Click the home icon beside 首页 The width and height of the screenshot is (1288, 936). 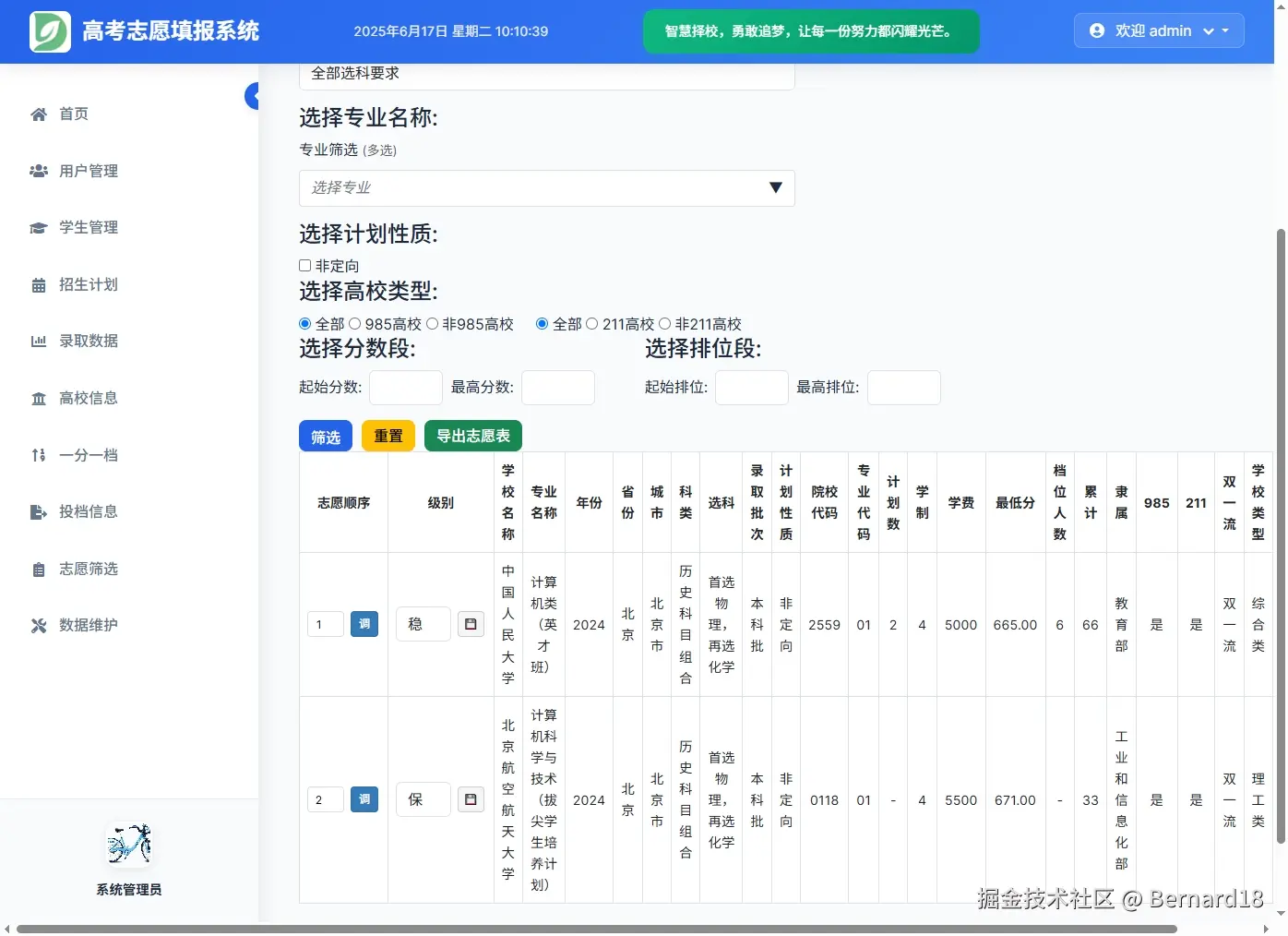point(39,114)
